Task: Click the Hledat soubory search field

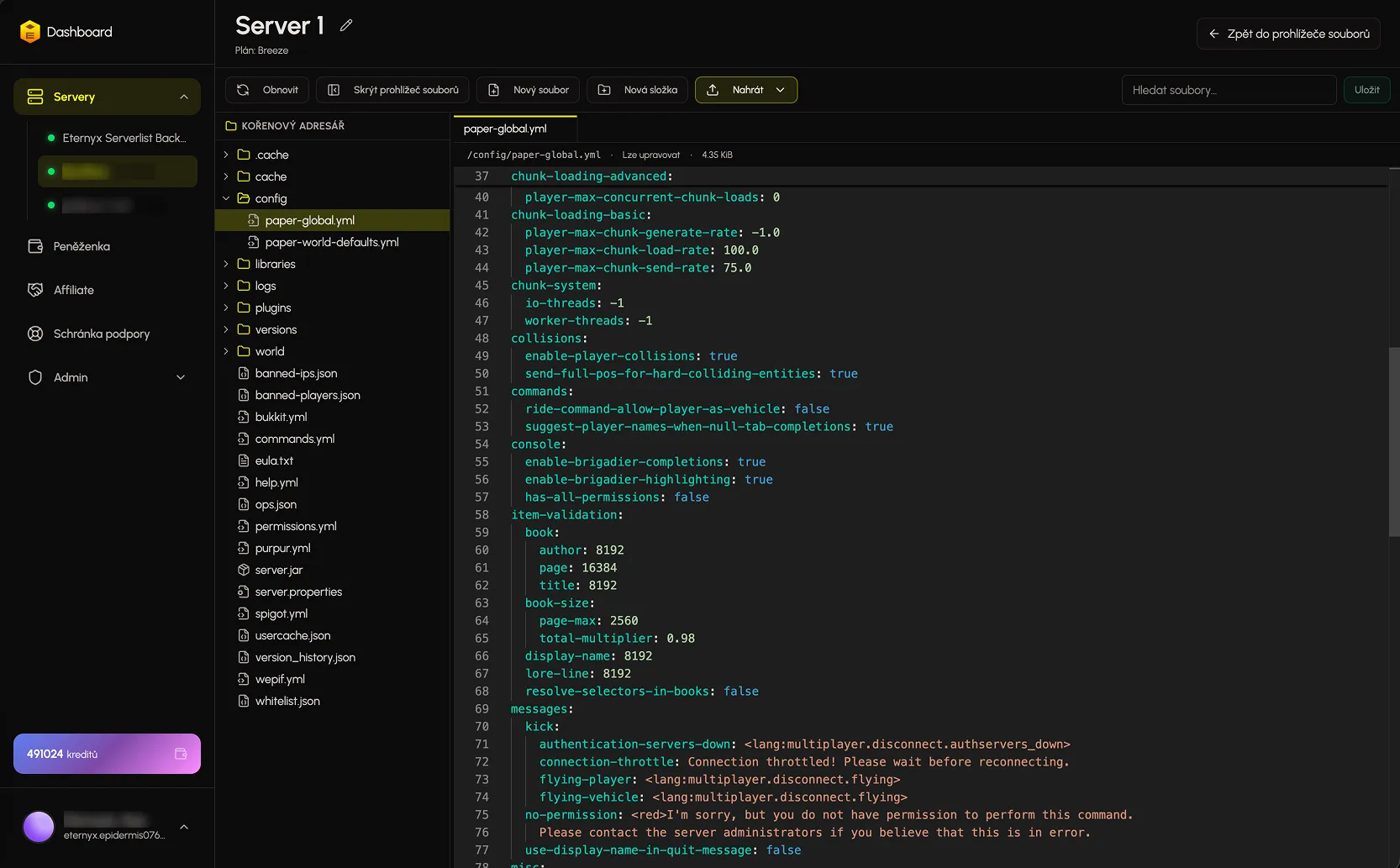Action: coord(1229,90)
